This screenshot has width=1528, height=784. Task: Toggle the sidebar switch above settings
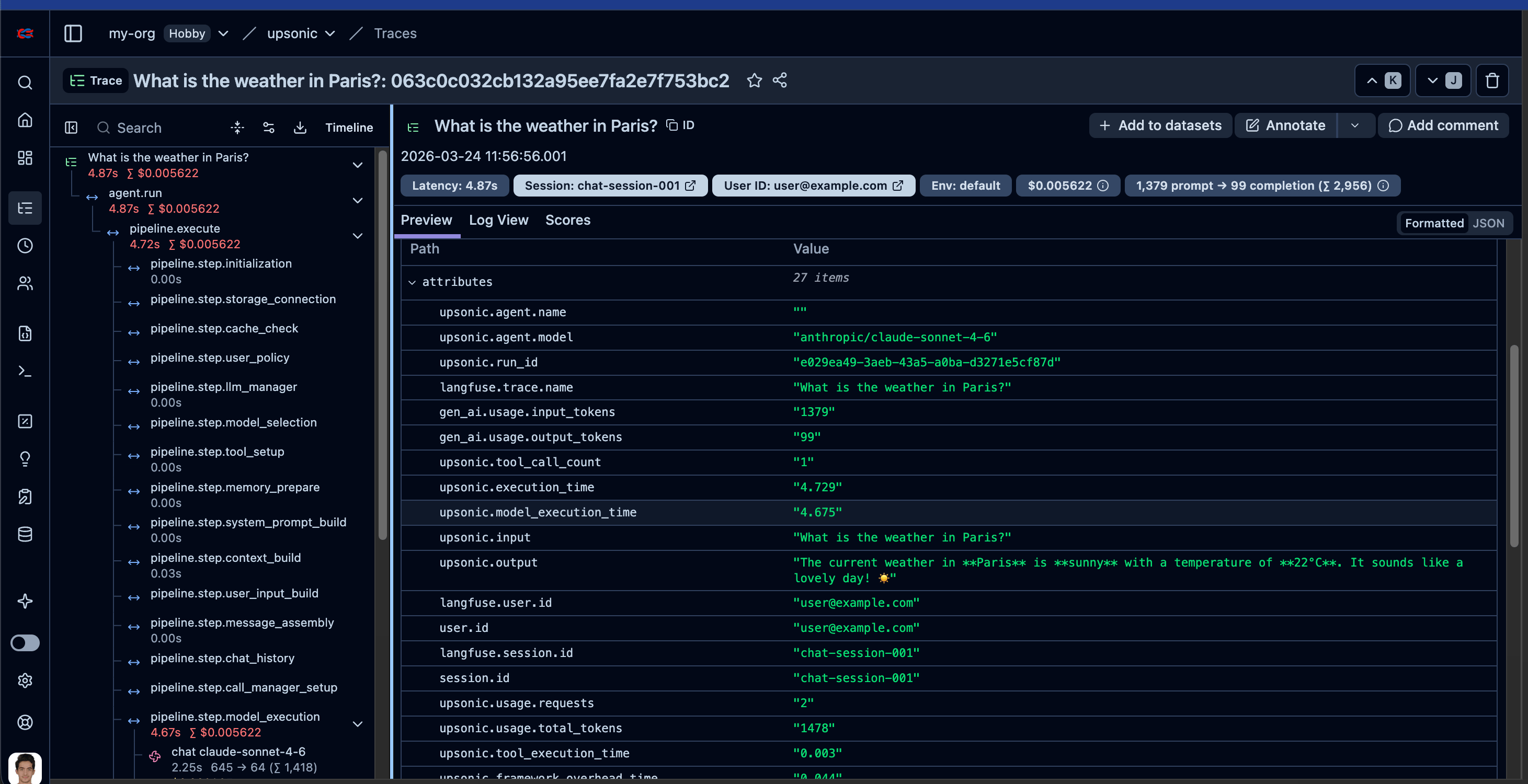coord(25,643)
